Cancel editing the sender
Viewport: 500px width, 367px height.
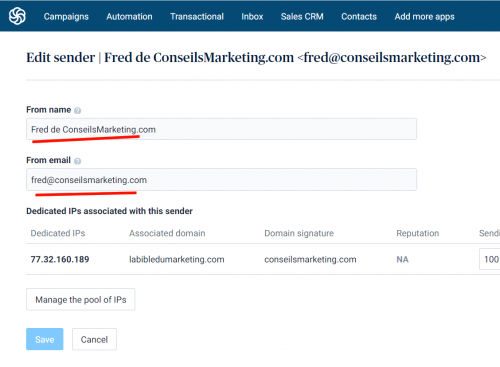click(x=94, y=339)
